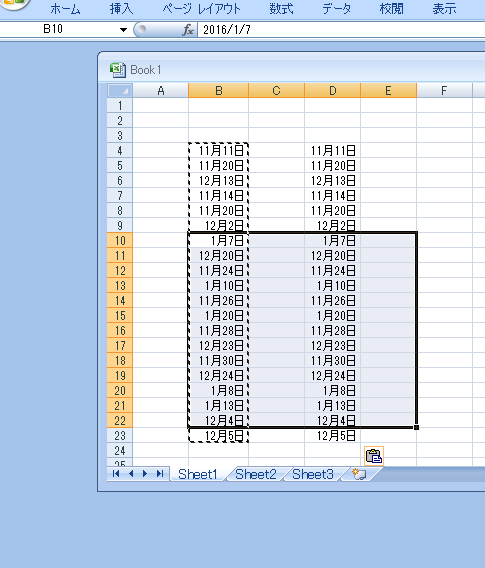
Task: Click cell B13 with 1月10日
Action: pos(219,285)
